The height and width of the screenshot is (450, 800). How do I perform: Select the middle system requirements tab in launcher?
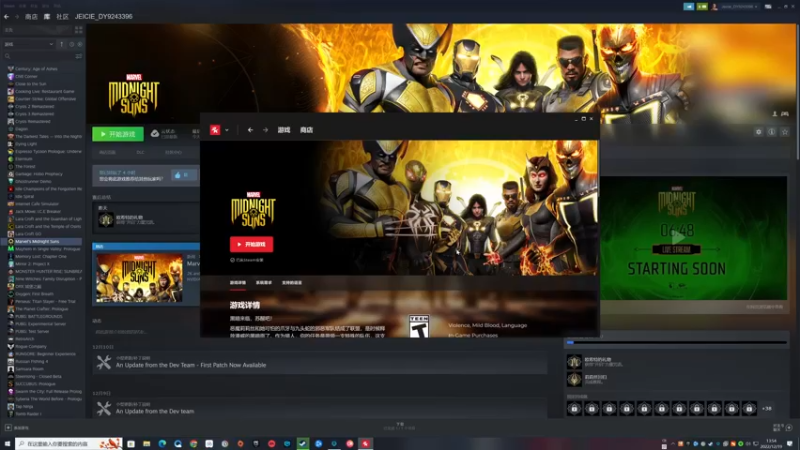(x=264, y=283)
